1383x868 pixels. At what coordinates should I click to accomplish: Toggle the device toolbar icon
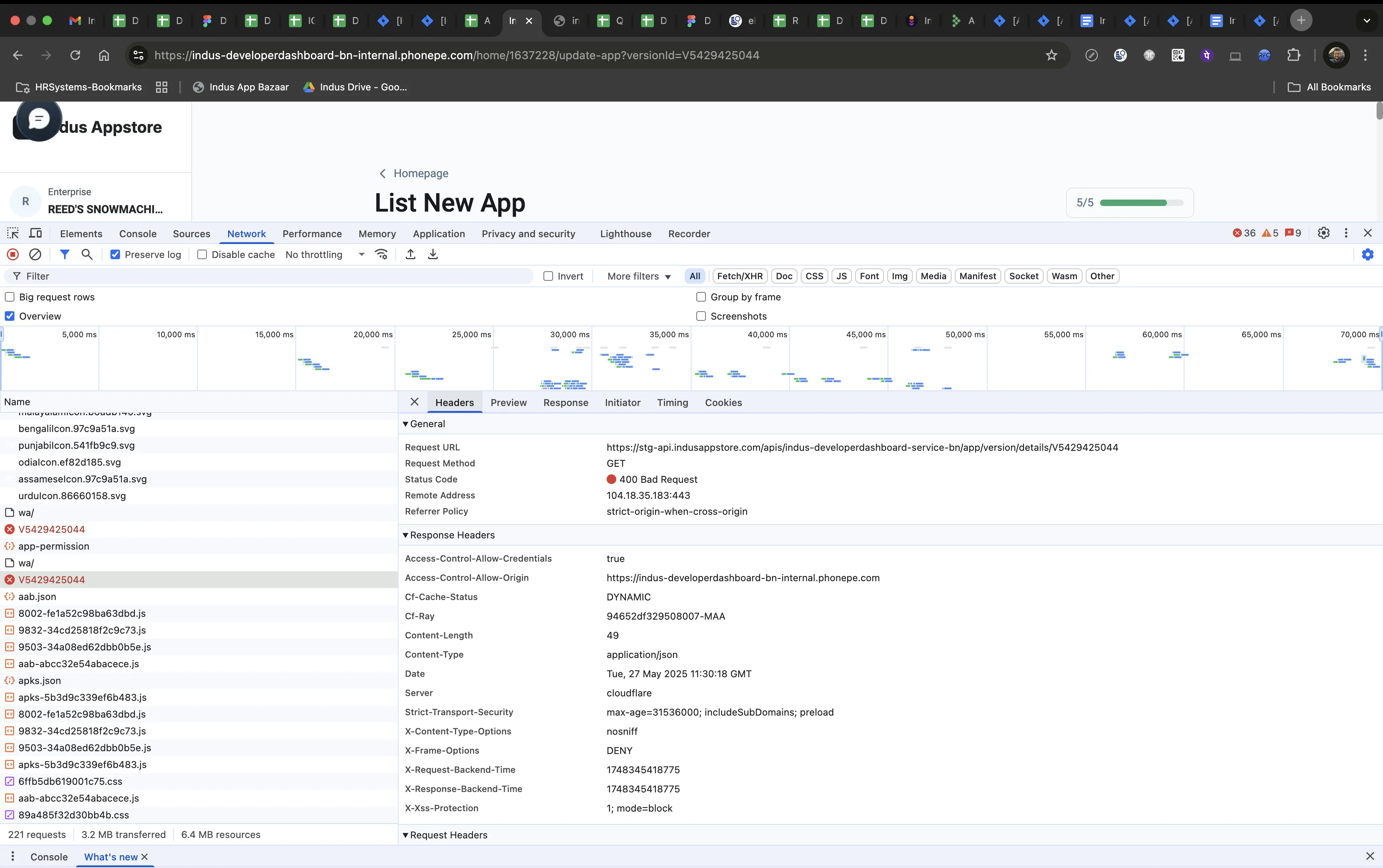click(36, 233)
